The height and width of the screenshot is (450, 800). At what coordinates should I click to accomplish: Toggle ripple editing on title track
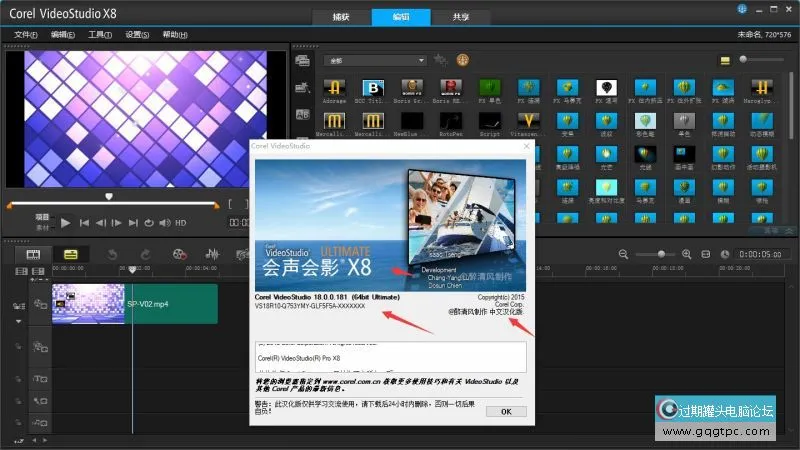tap(18, 379)
